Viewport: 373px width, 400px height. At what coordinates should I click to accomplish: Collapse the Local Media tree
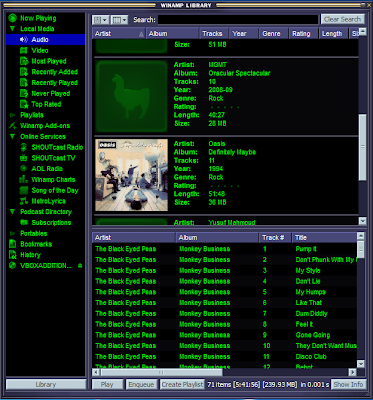pyautogui.click(x=12, y=29)
